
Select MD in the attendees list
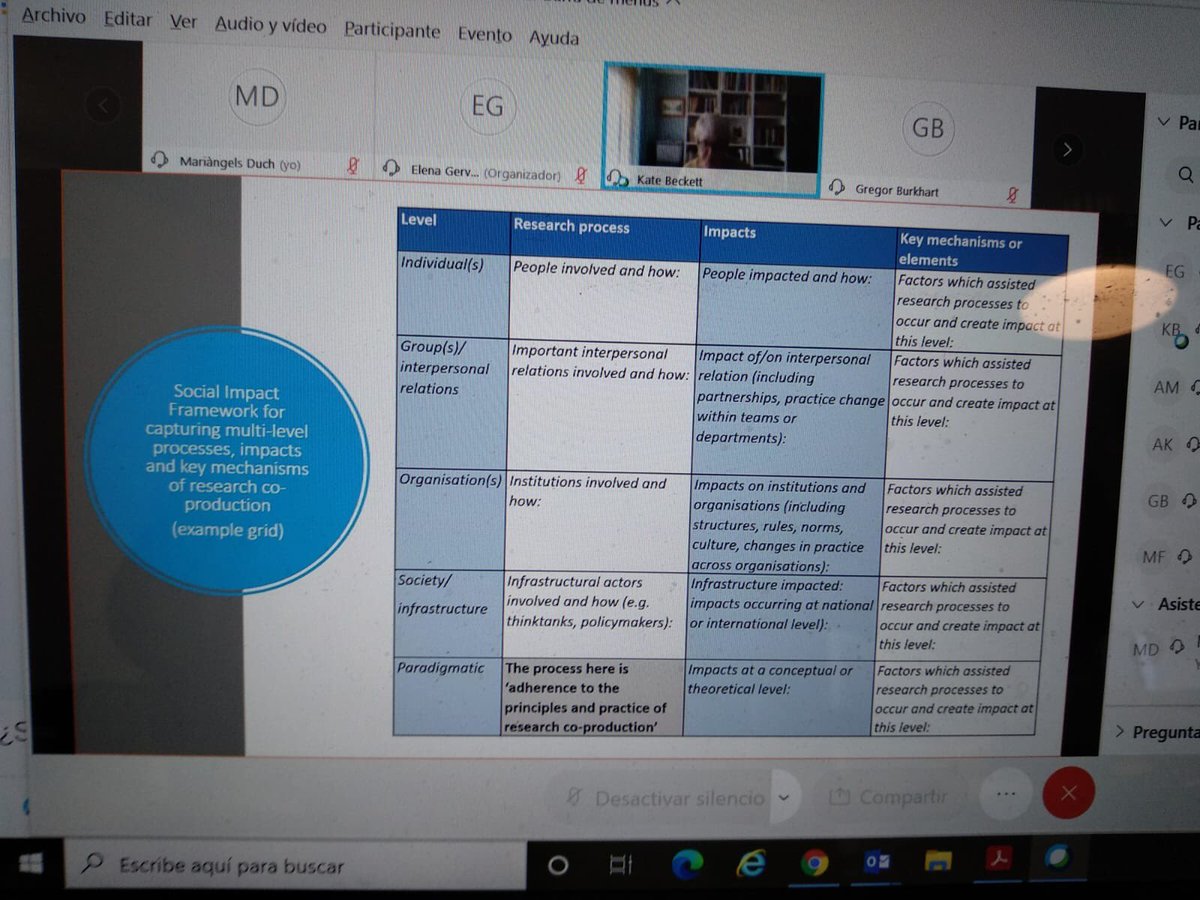point(1145,650)
